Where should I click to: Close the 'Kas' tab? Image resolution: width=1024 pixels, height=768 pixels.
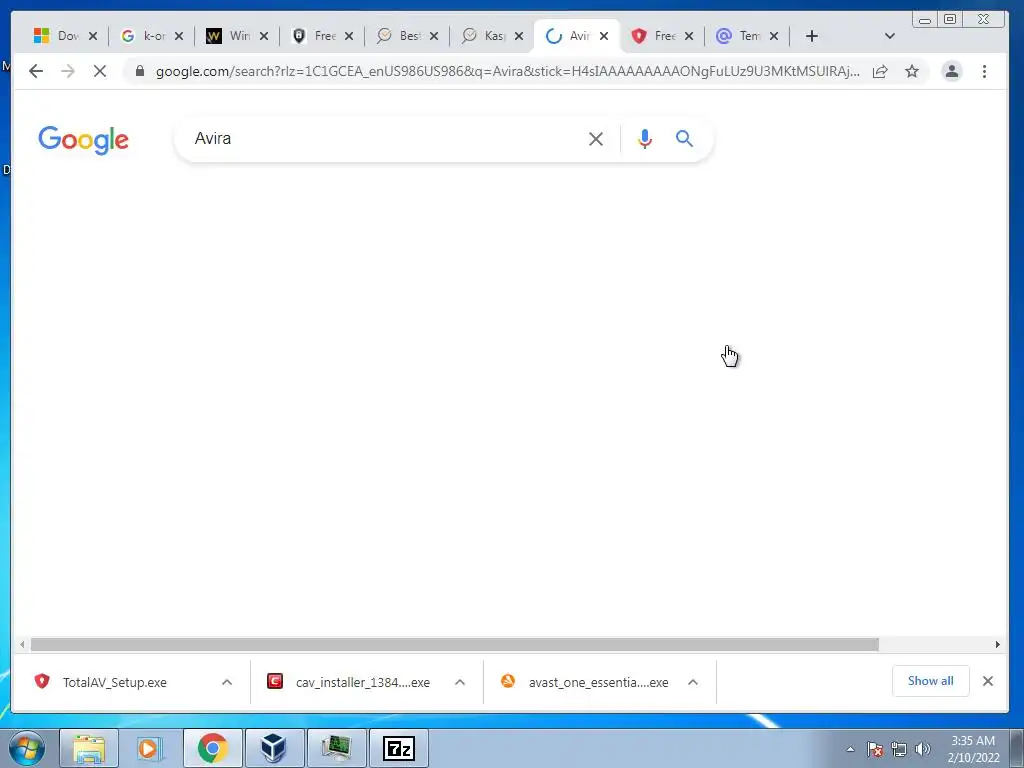519,36
